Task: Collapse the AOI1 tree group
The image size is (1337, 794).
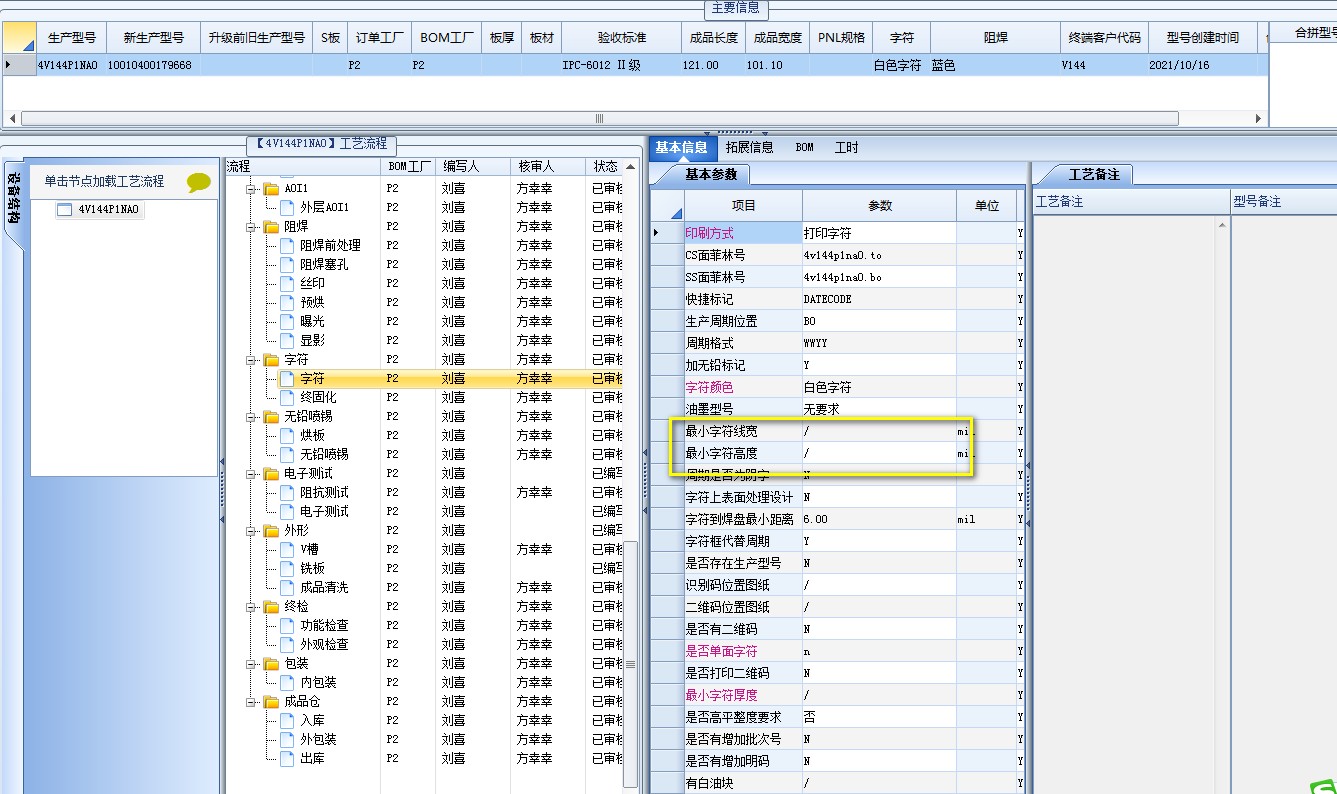Action: 251,188
